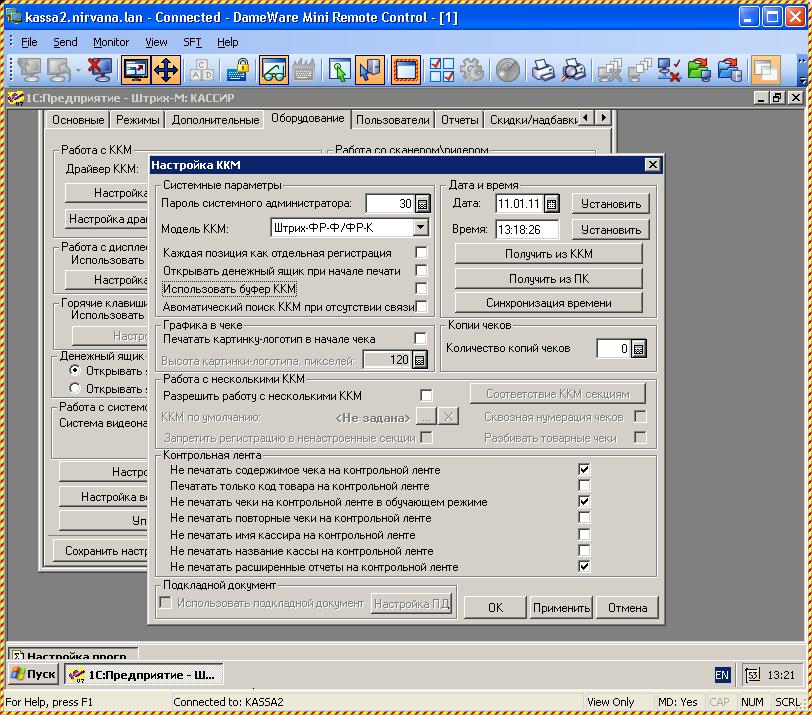Click Синхронизация времени button
This screenshot has height=715, width=812.
pyautogui.click(x=548, y=303)
